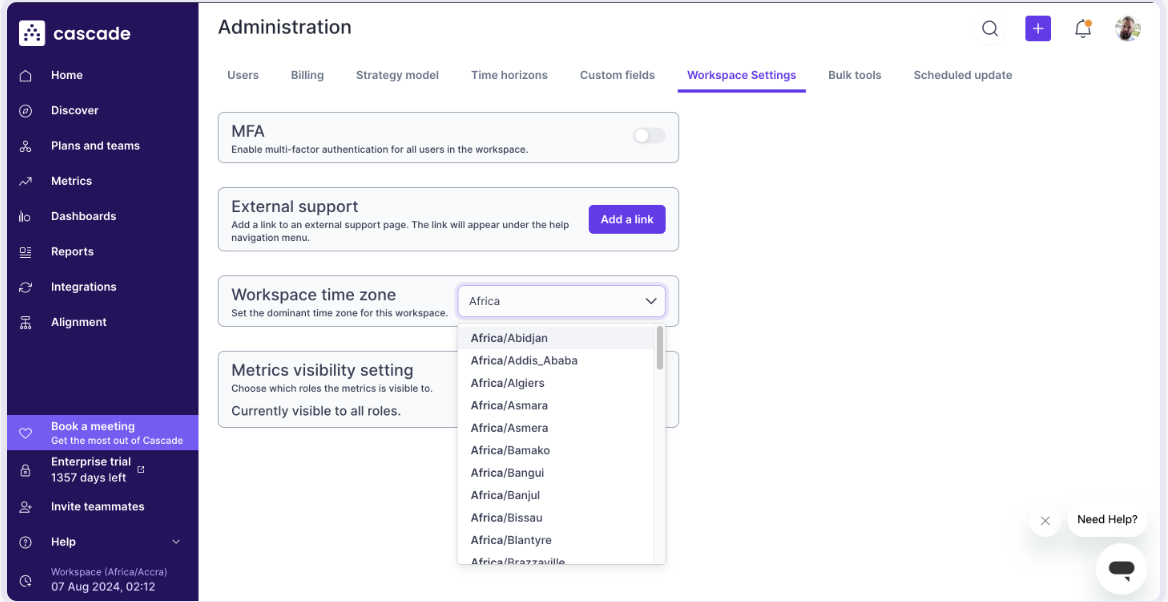Screen dimensions: 1168x602
Task: Click the purple plus create button
Action: tap(1038, 29)
